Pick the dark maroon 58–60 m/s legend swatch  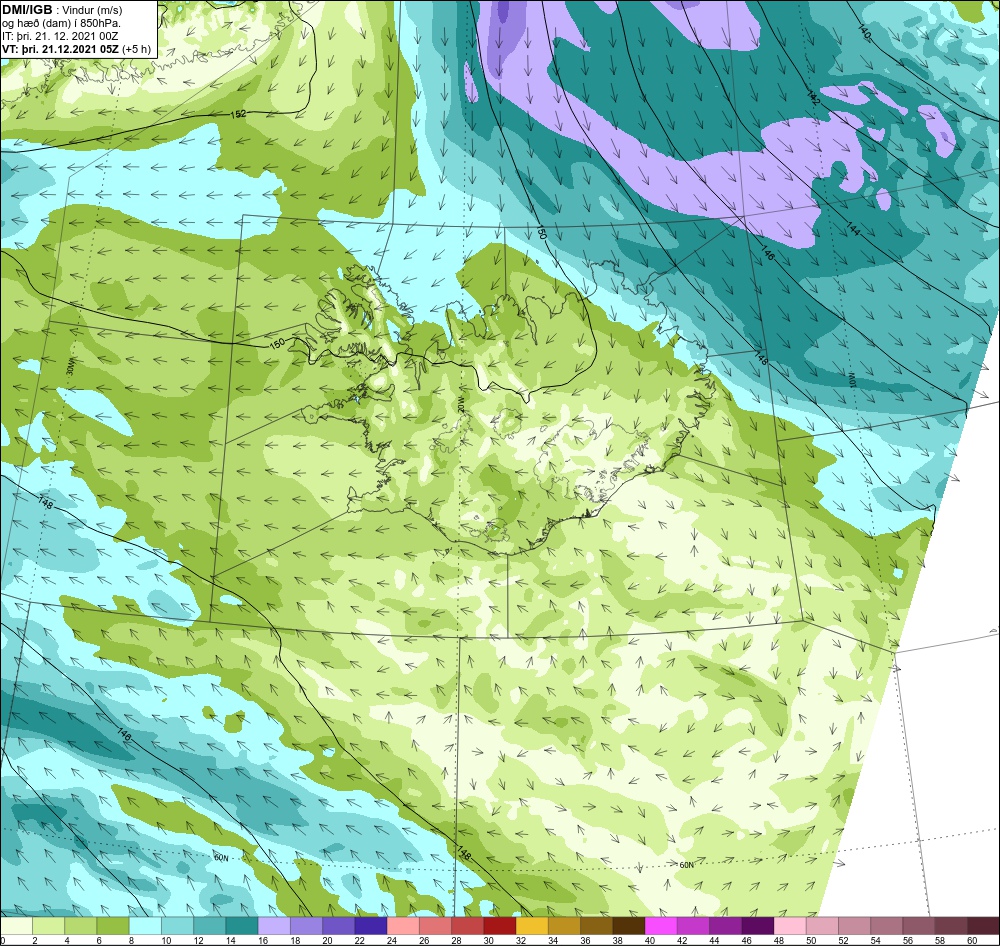pos(951,926)
